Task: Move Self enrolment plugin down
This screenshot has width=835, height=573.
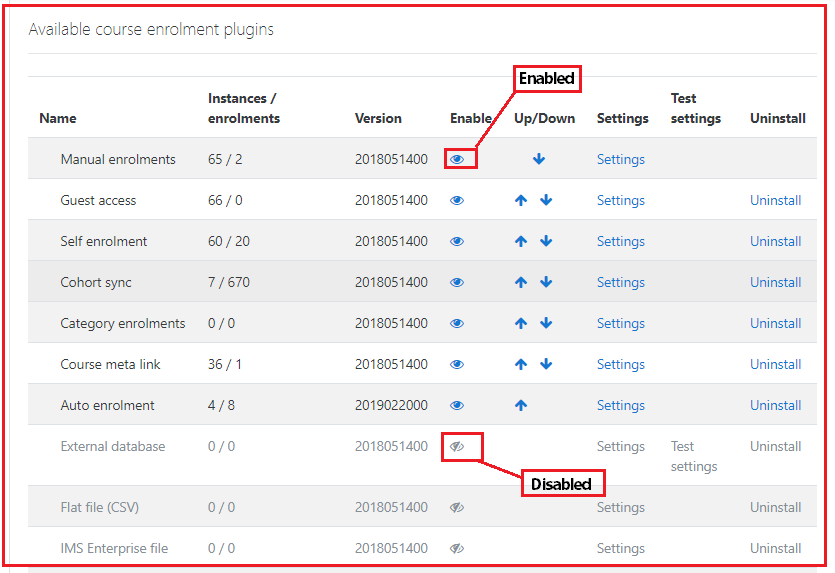Action: click(x=546, y=241)
